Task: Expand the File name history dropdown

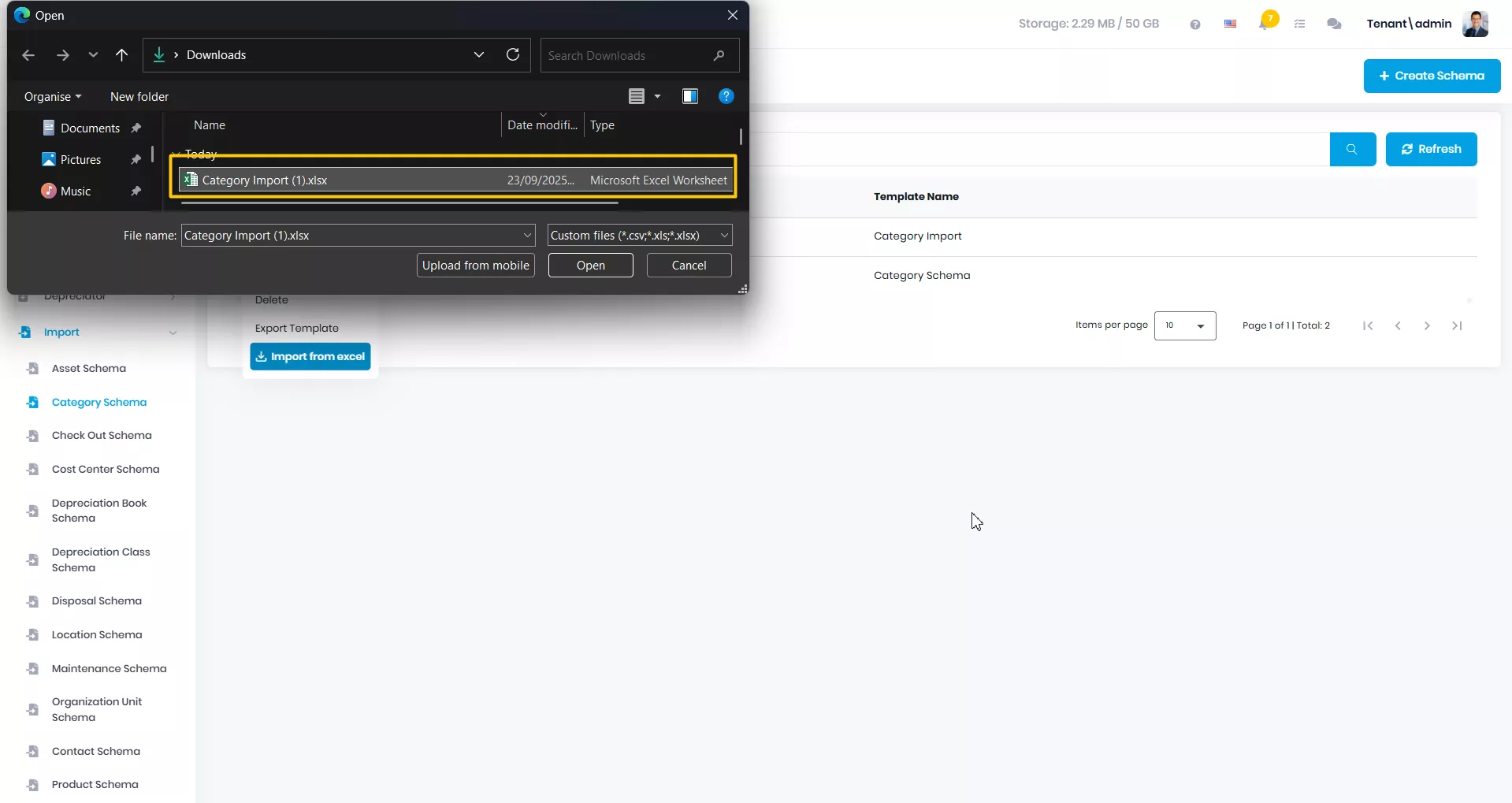Action: [528, 236]
